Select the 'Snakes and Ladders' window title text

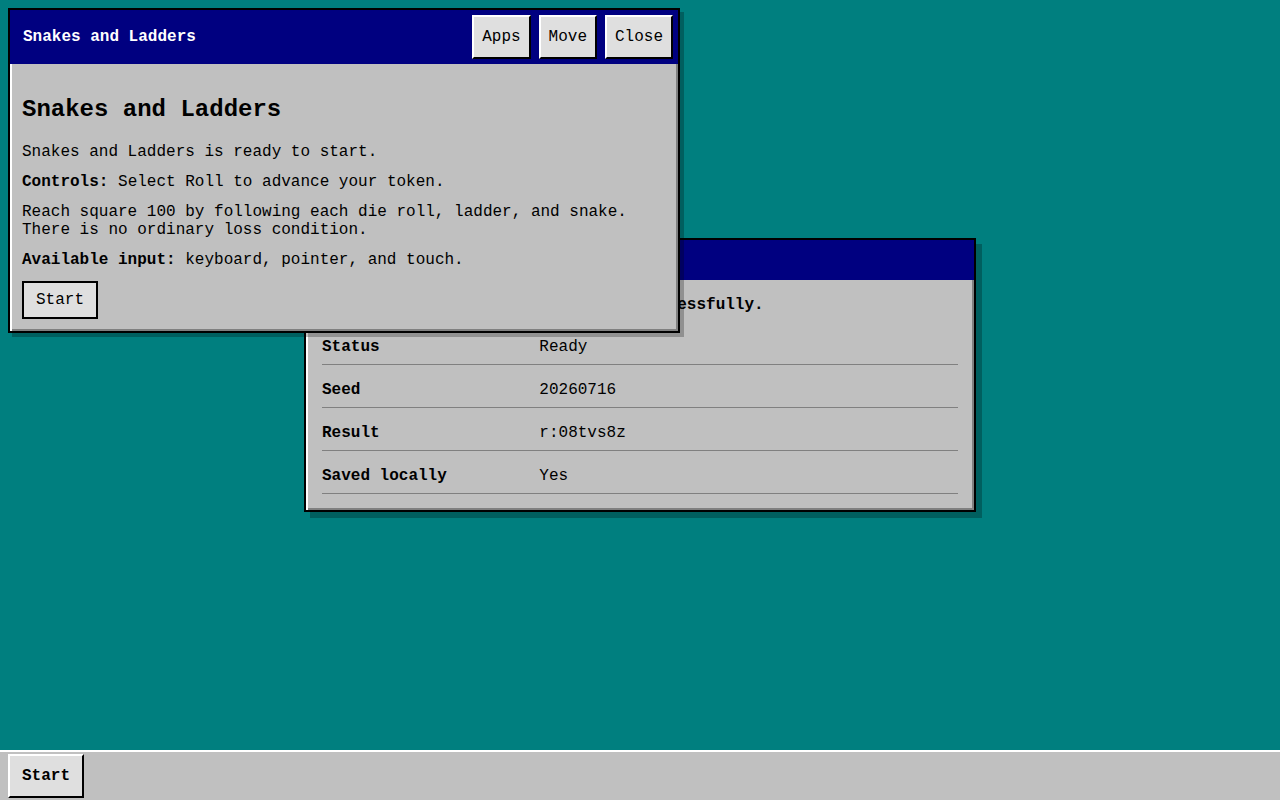[109, 37]
